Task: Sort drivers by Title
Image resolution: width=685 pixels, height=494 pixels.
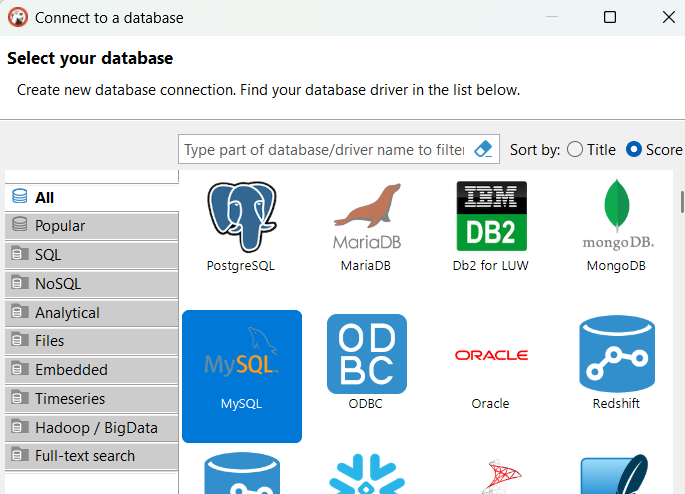Action: pos(575,149)
